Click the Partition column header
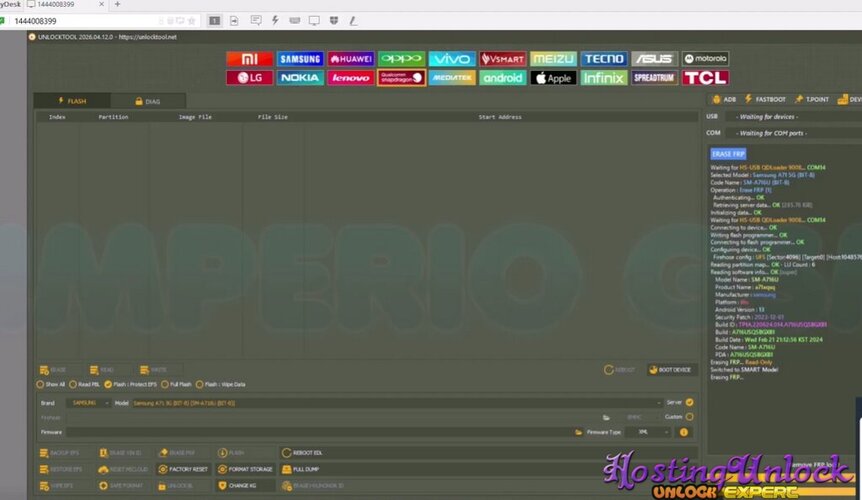Screen dimensions: 862x500 pos(113,117)
